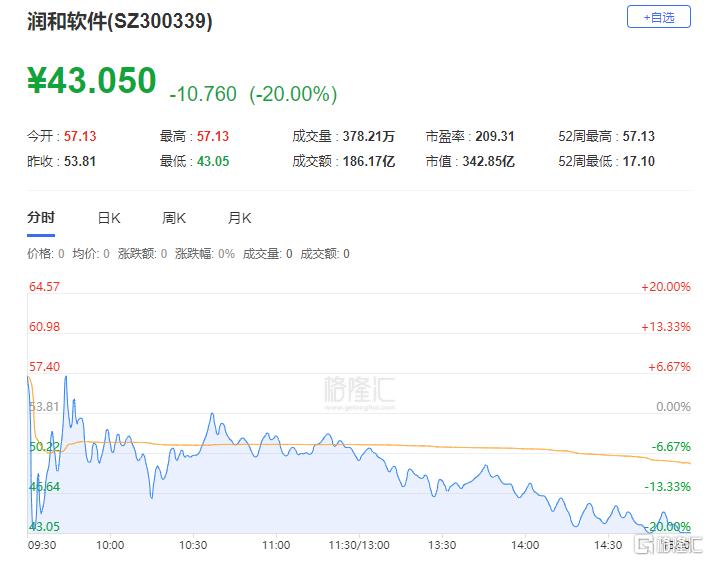
Task: Select the stock title 润和软件(SZ300339)
Action: coord(120,21)
